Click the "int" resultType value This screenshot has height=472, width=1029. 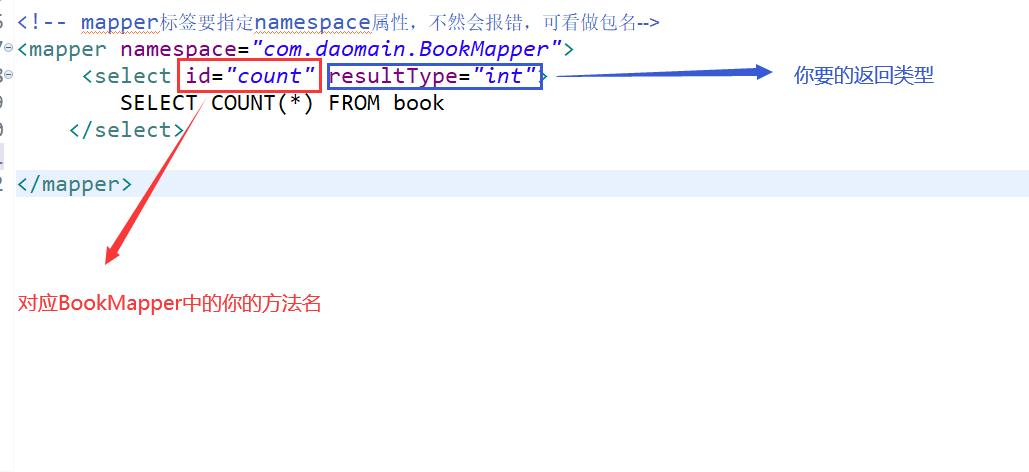(x=504, y=77)
